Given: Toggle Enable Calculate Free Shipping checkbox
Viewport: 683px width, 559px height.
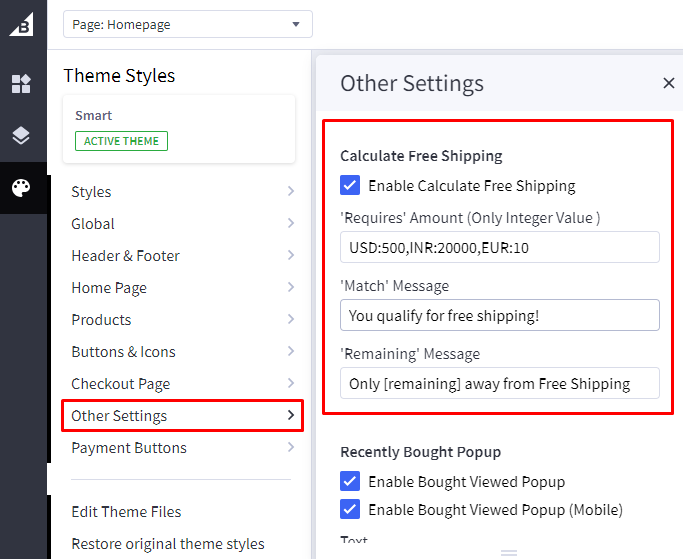Looking at the screenshot, I should click(350, 185).
